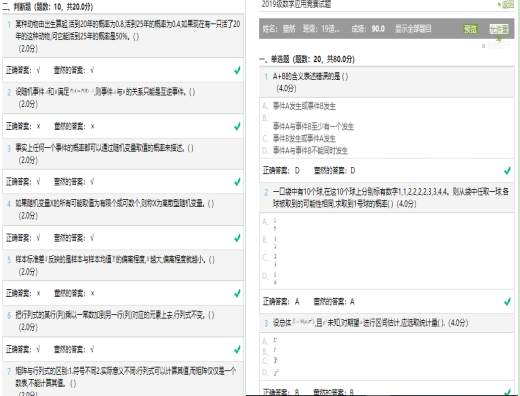
Task: Click the 一、单选题 section heading
Action: (307, 59)
